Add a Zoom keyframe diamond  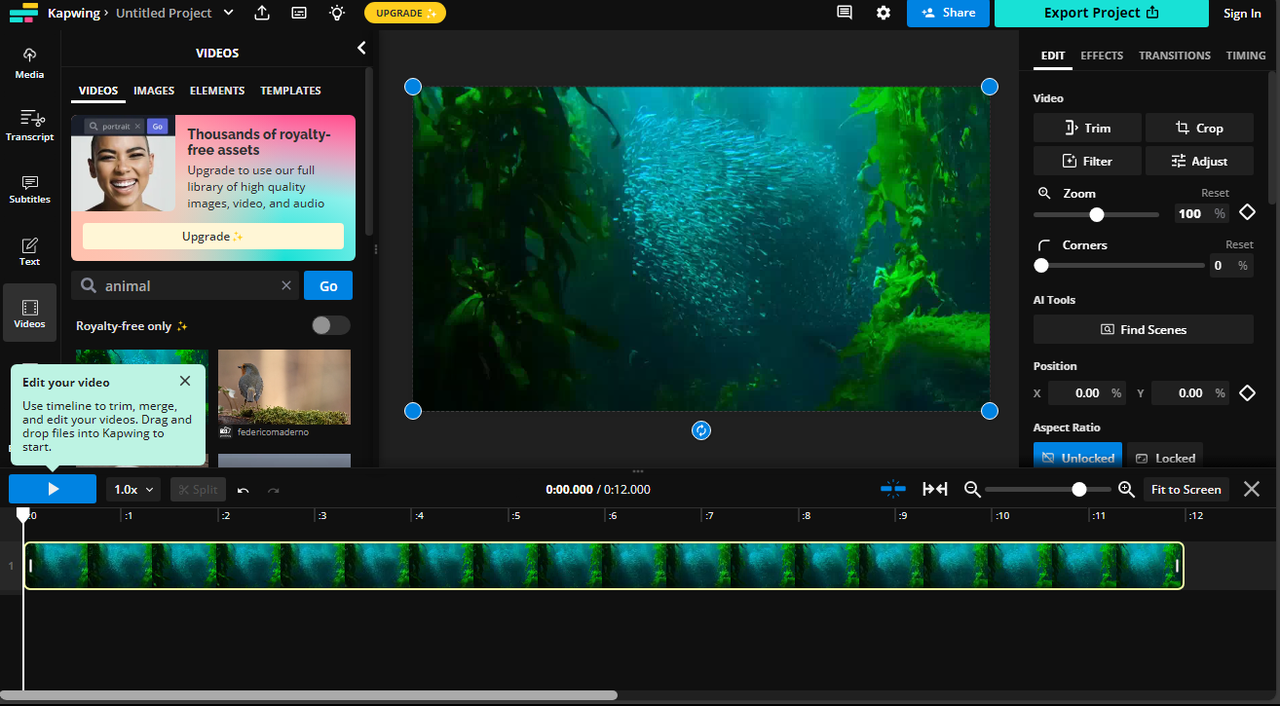click(x=1247, y=213)
